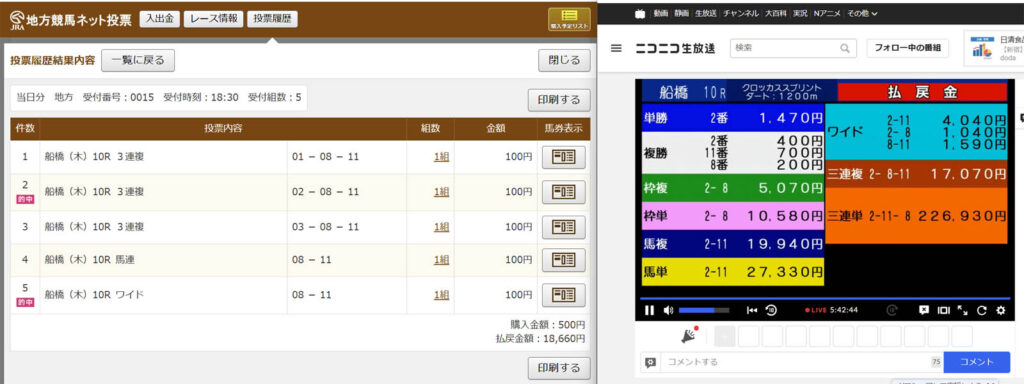1024x384 pixels.
Task: Show ticket for row 5 ワイド 08-11 bet
Action: pos(564,295)
